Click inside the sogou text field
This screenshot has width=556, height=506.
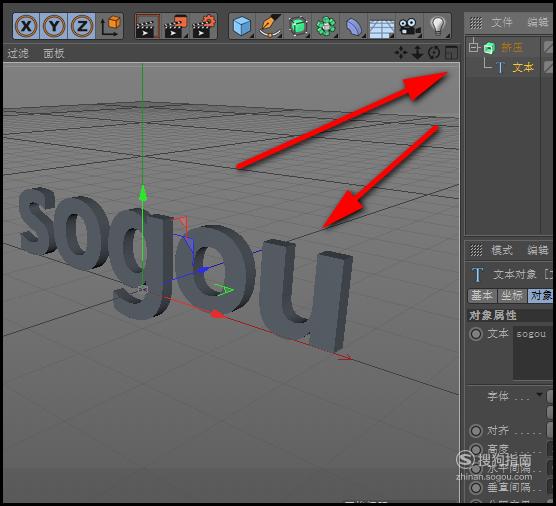(x=533, y=352)
